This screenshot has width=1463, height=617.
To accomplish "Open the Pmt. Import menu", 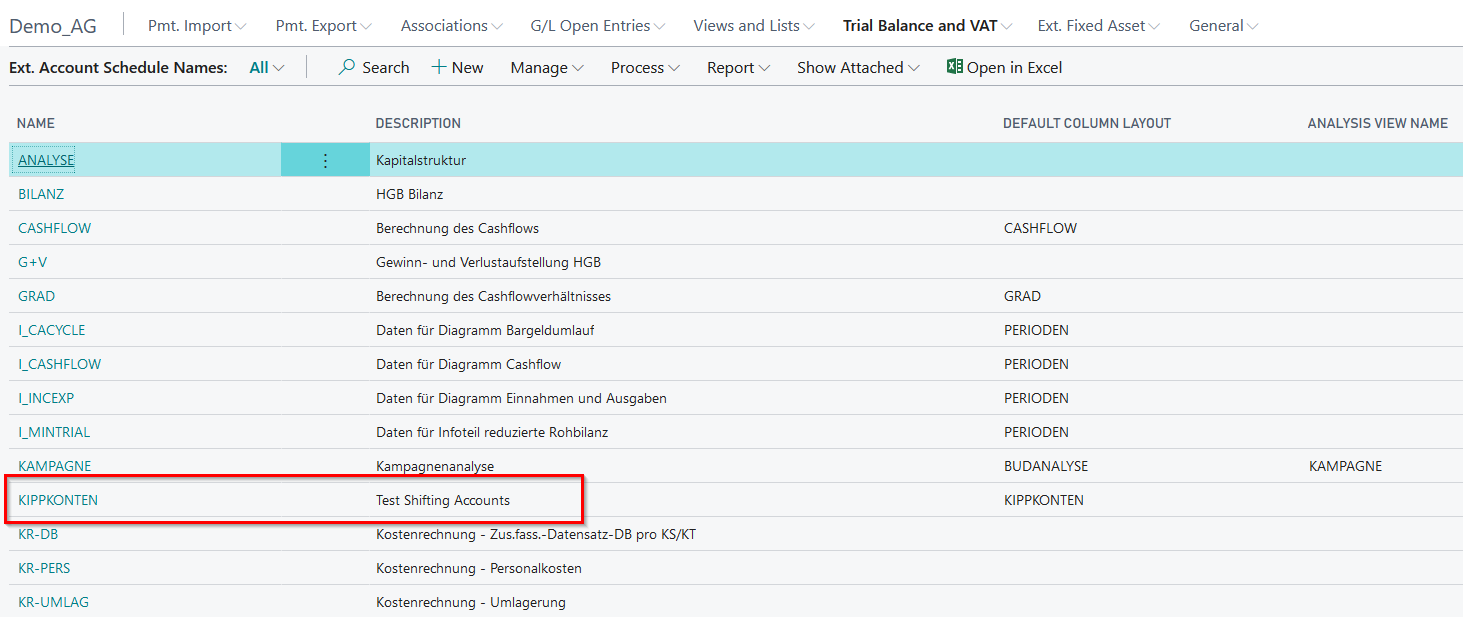I will [x=197, y=26].
